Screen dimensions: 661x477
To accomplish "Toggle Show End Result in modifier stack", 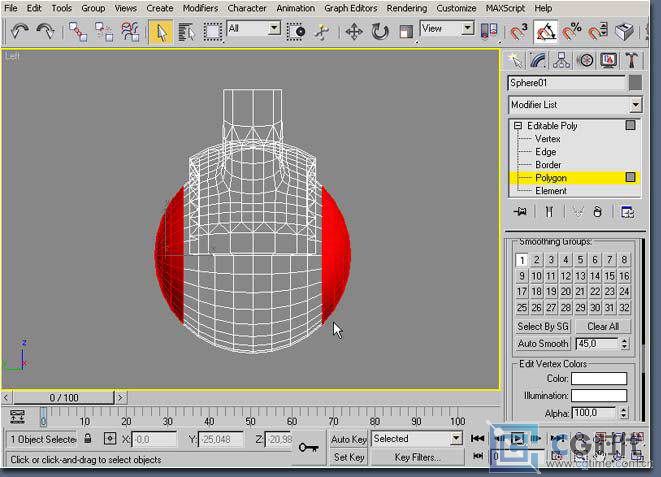I will [549, 212].
